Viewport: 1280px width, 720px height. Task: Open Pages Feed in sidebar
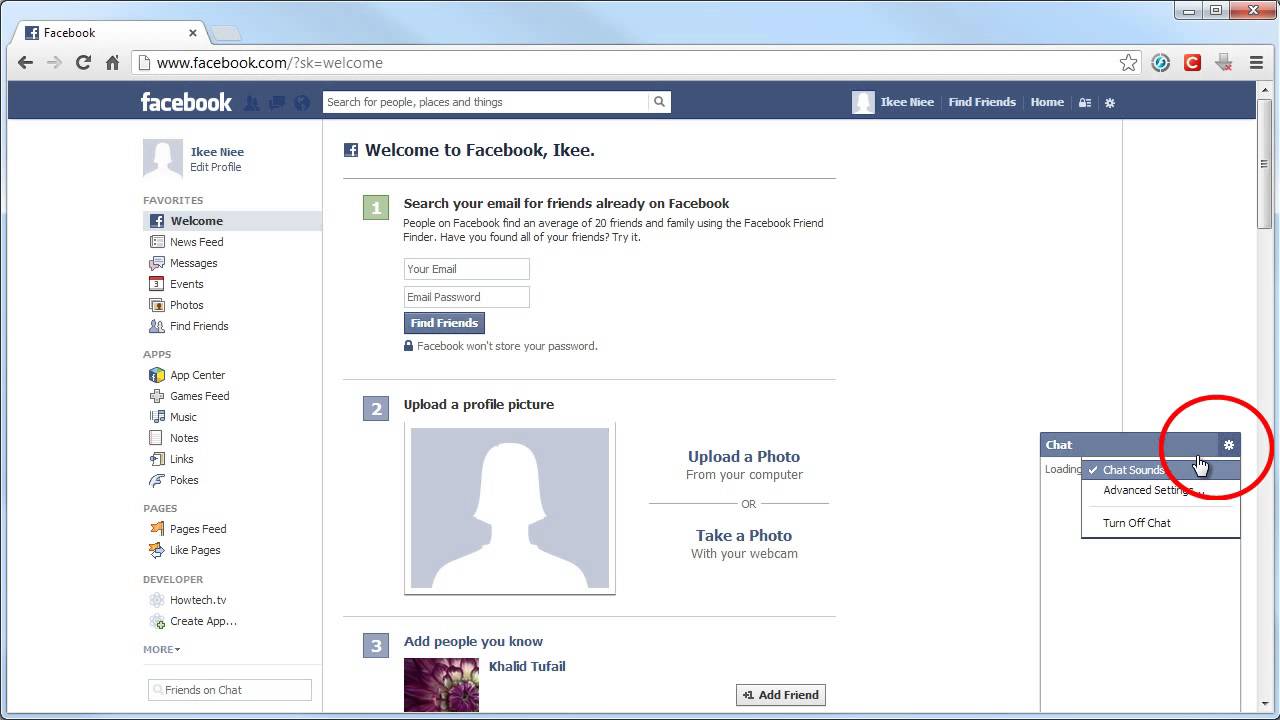click(198, 529)
